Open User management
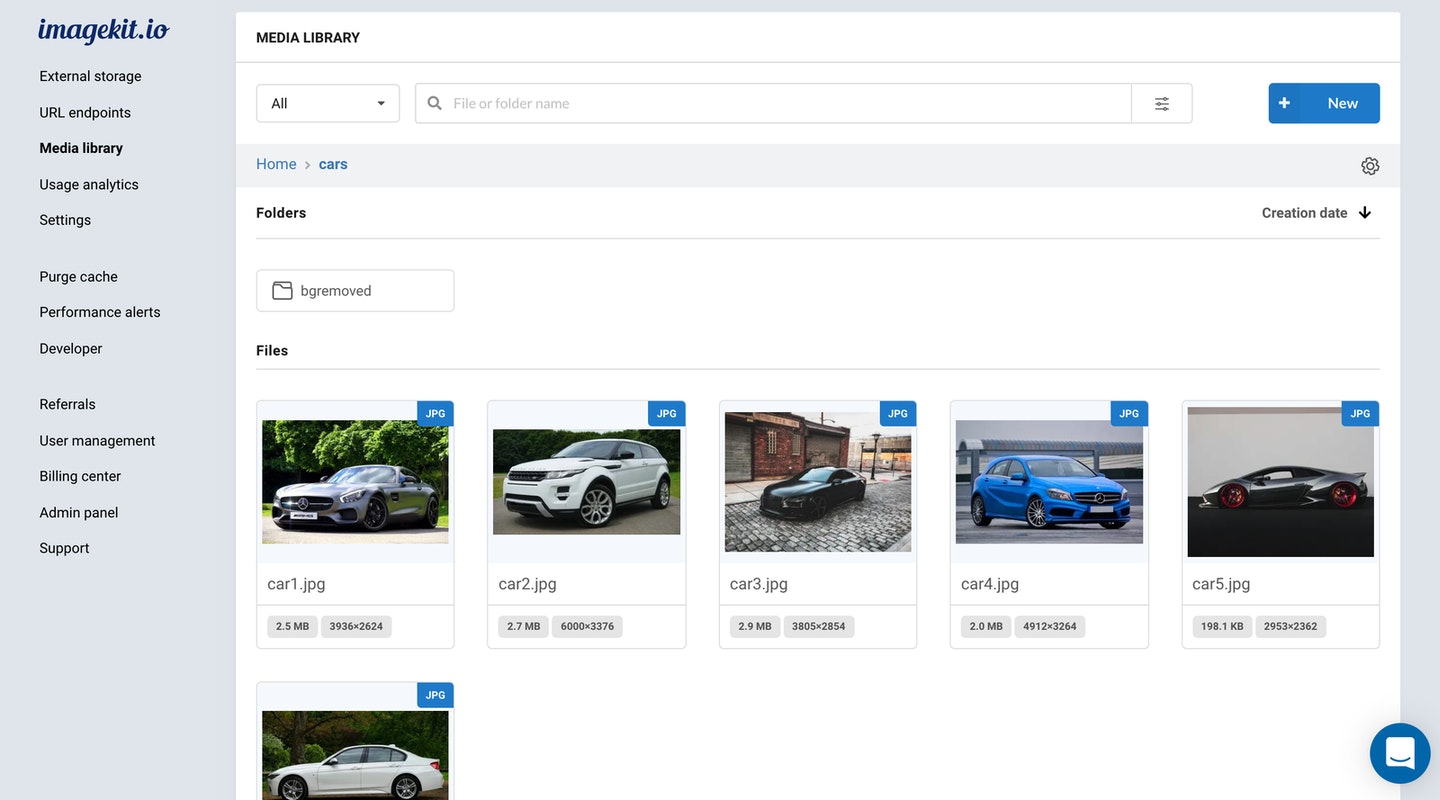The width and height of the screenshot is (1440, 800). (x=97, y=440)
